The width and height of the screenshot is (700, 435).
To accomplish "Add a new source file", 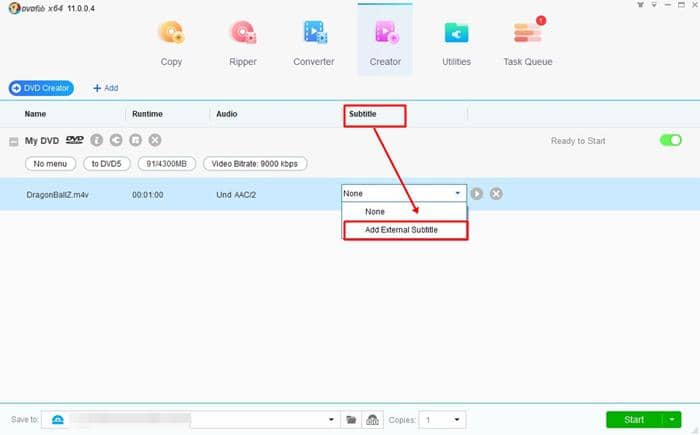I will pos(105,88).
